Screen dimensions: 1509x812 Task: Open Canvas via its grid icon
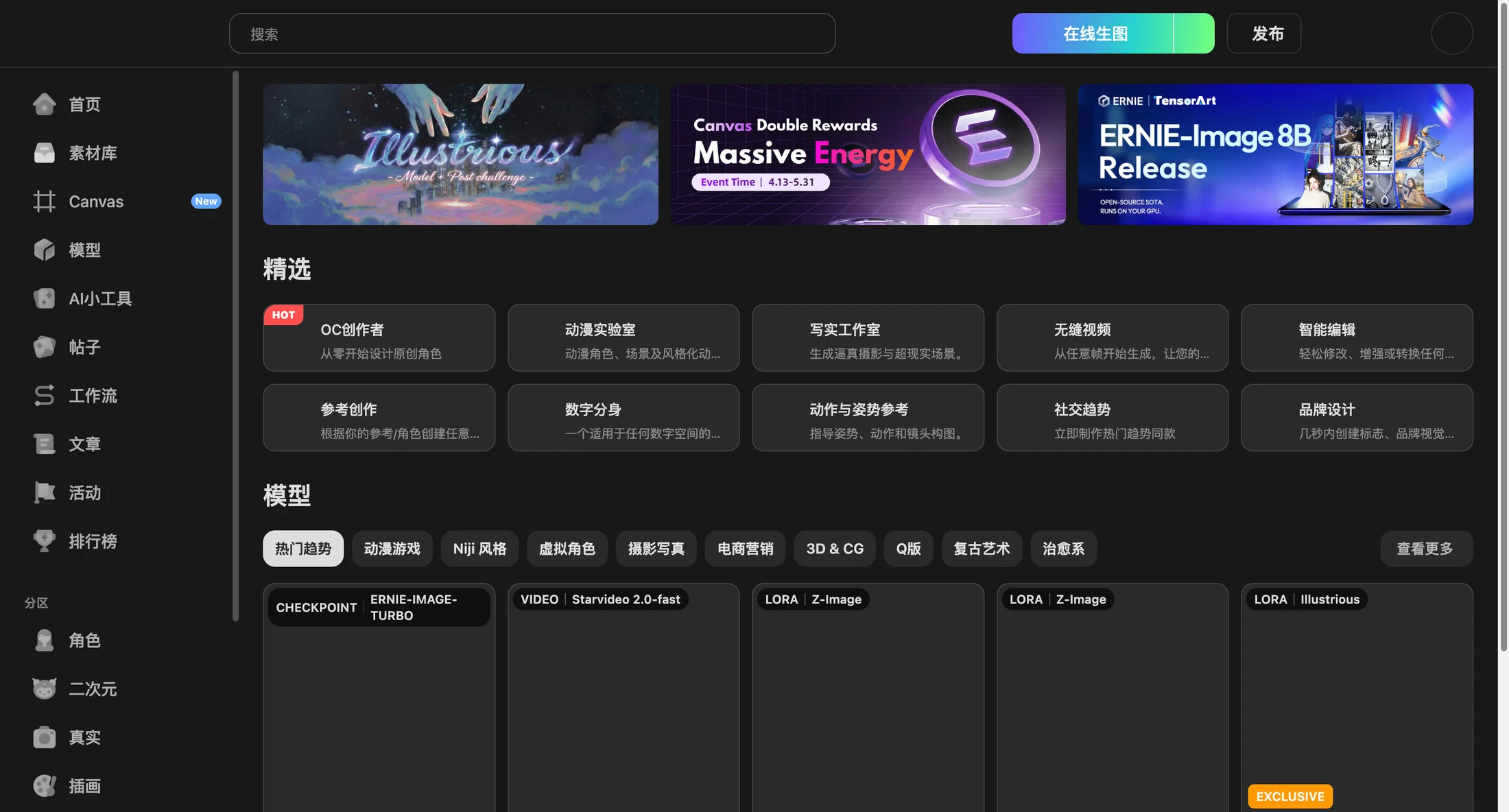45,202
